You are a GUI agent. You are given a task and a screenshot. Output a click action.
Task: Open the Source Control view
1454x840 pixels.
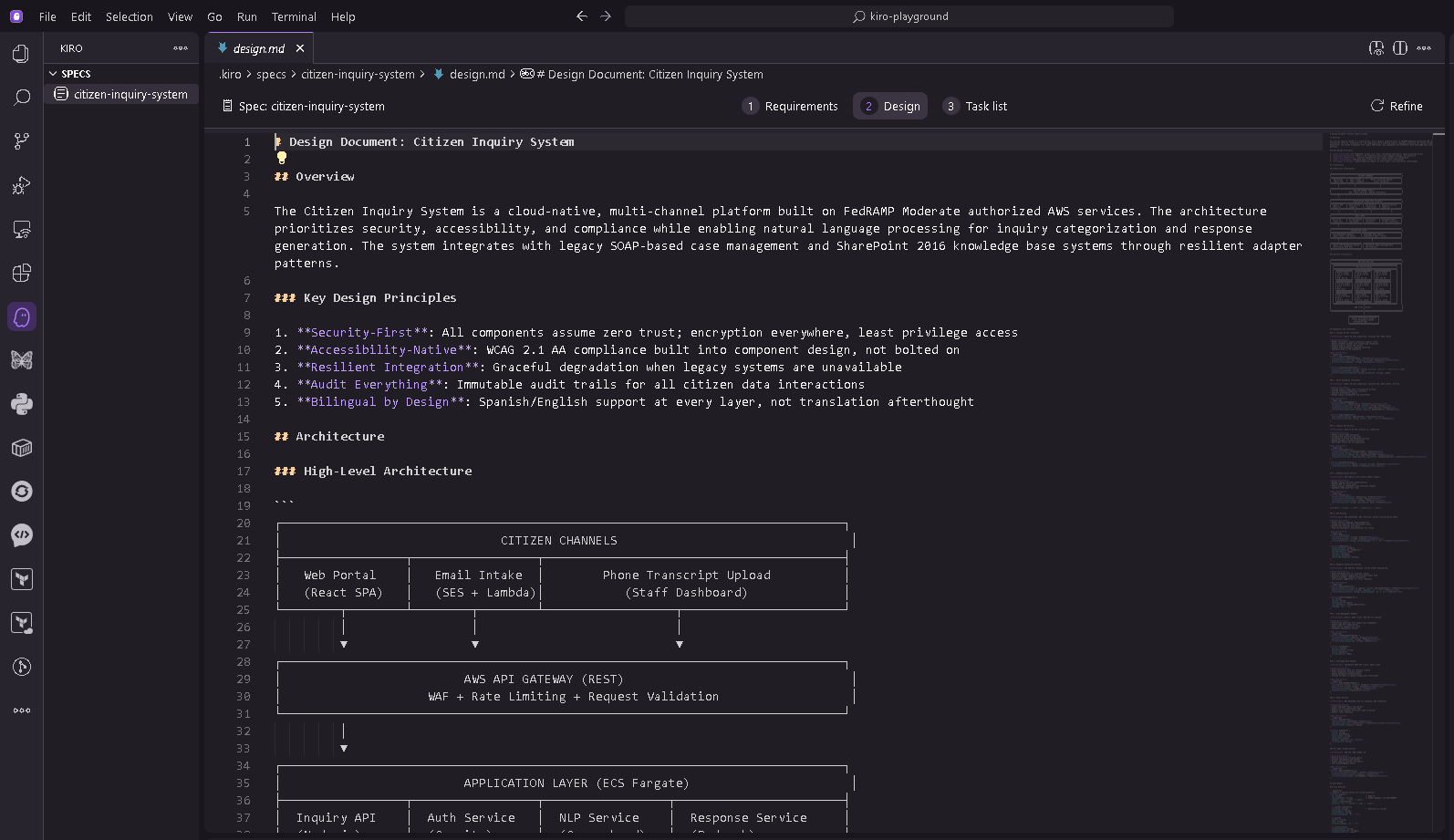point(22,141)
